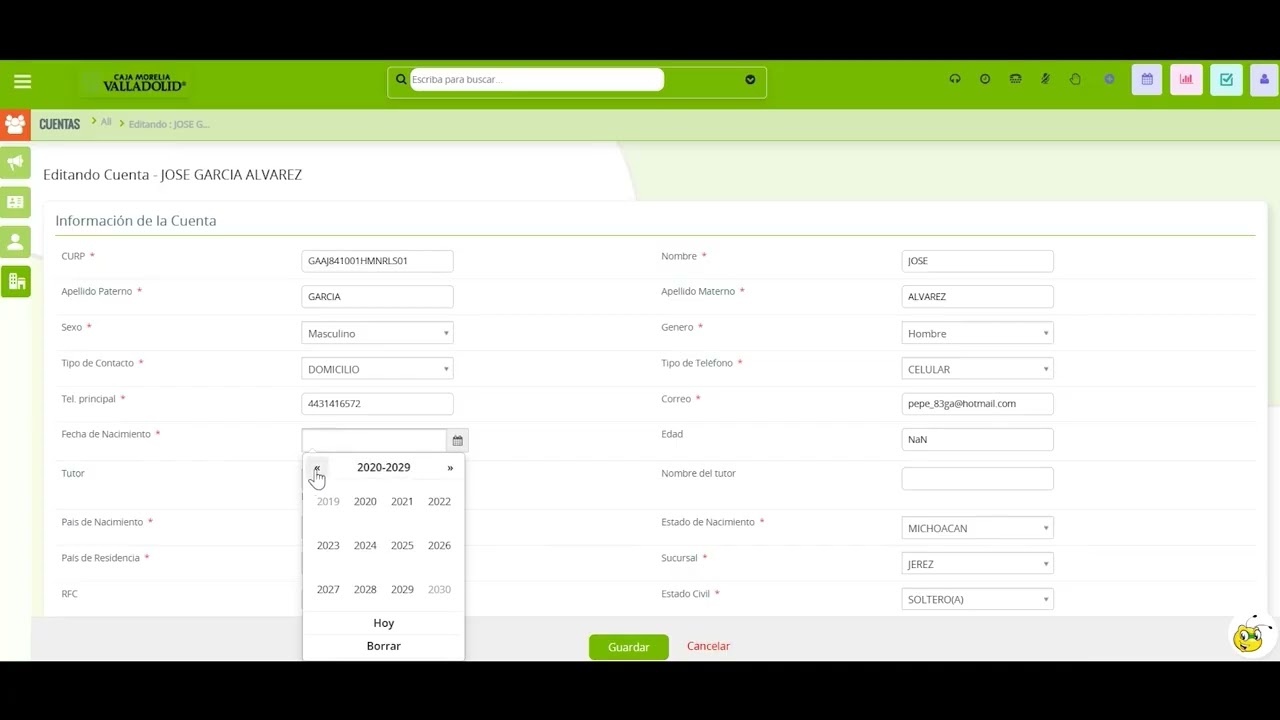Select year 2019 in picker
This screenshot has height=720, width=1280.
(328, 501)
